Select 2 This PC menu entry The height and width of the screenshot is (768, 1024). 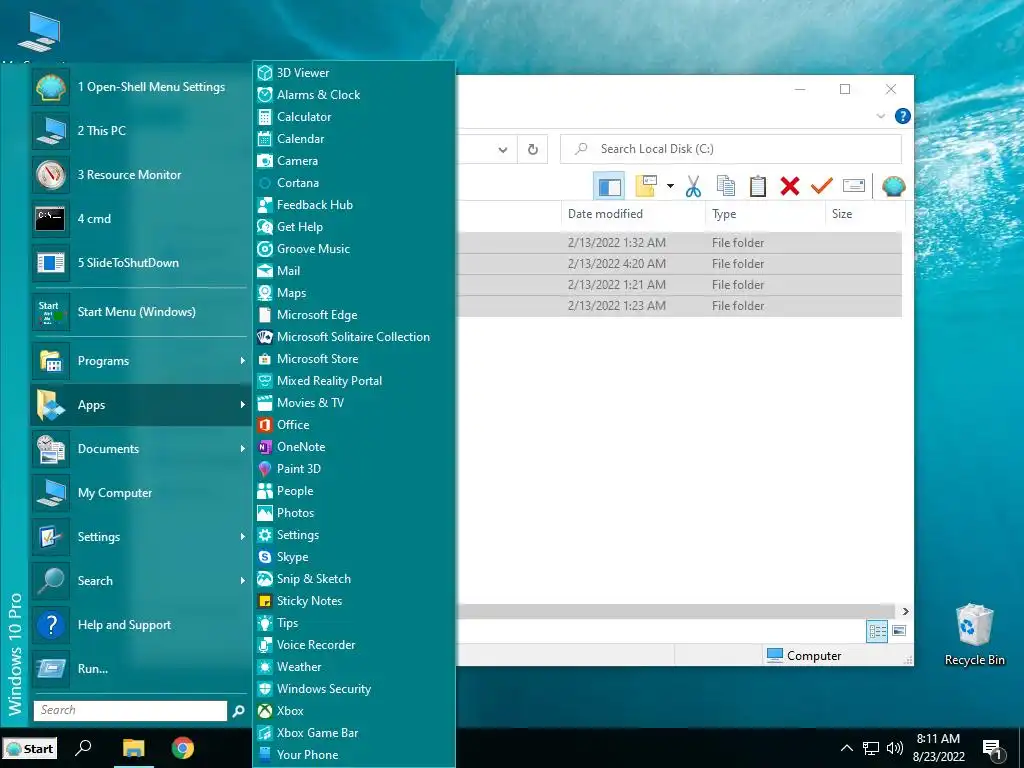(x=139, y=131)
